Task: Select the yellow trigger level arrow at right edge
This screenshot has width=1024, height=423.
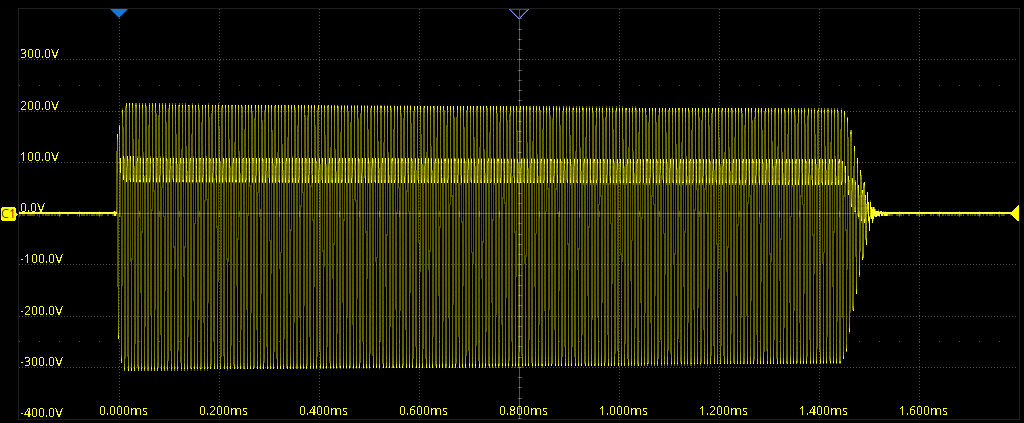Action: point(1015,212)
